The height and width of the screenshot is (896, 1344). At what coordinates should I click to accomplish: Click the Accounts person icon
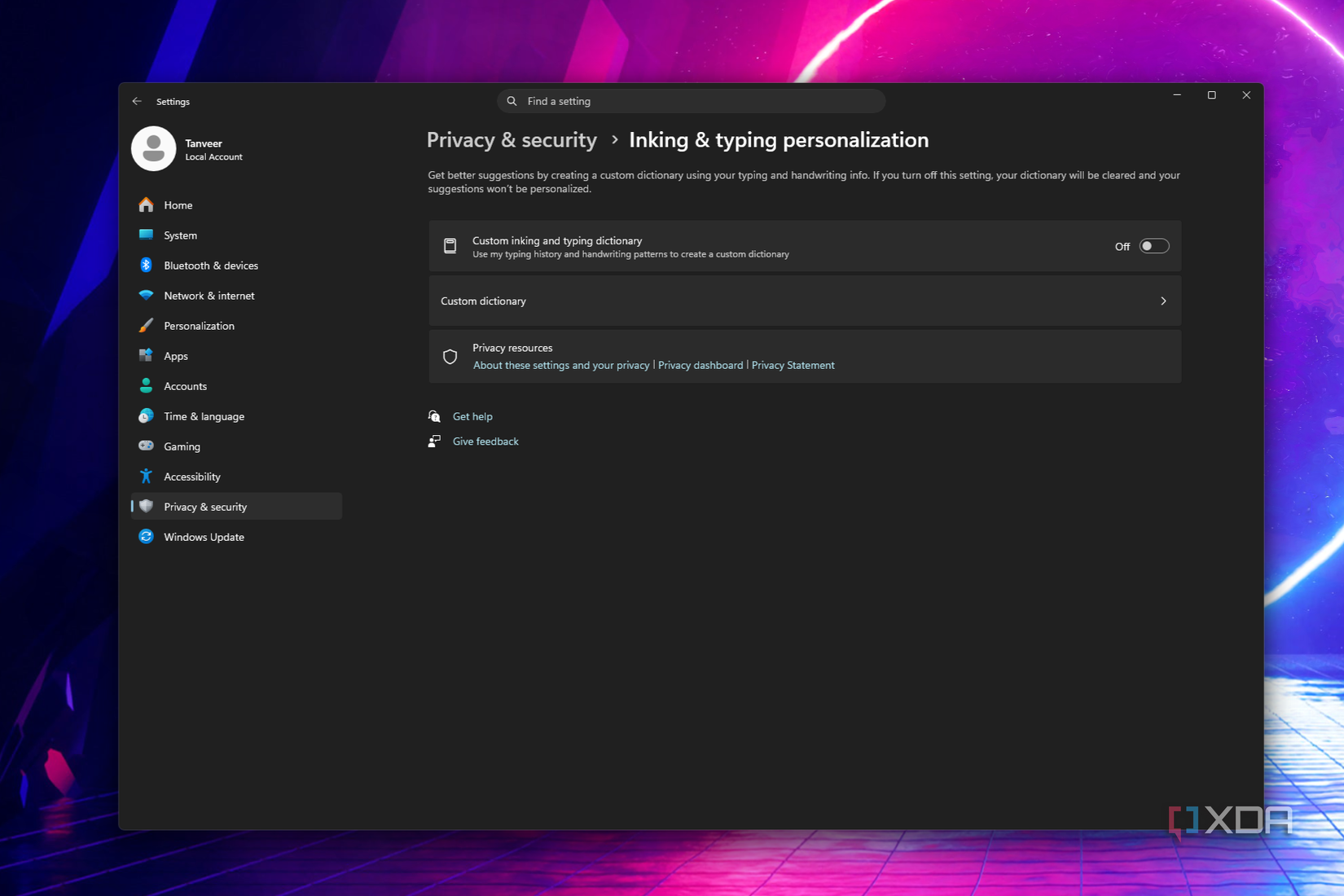[x=146, y=385]
